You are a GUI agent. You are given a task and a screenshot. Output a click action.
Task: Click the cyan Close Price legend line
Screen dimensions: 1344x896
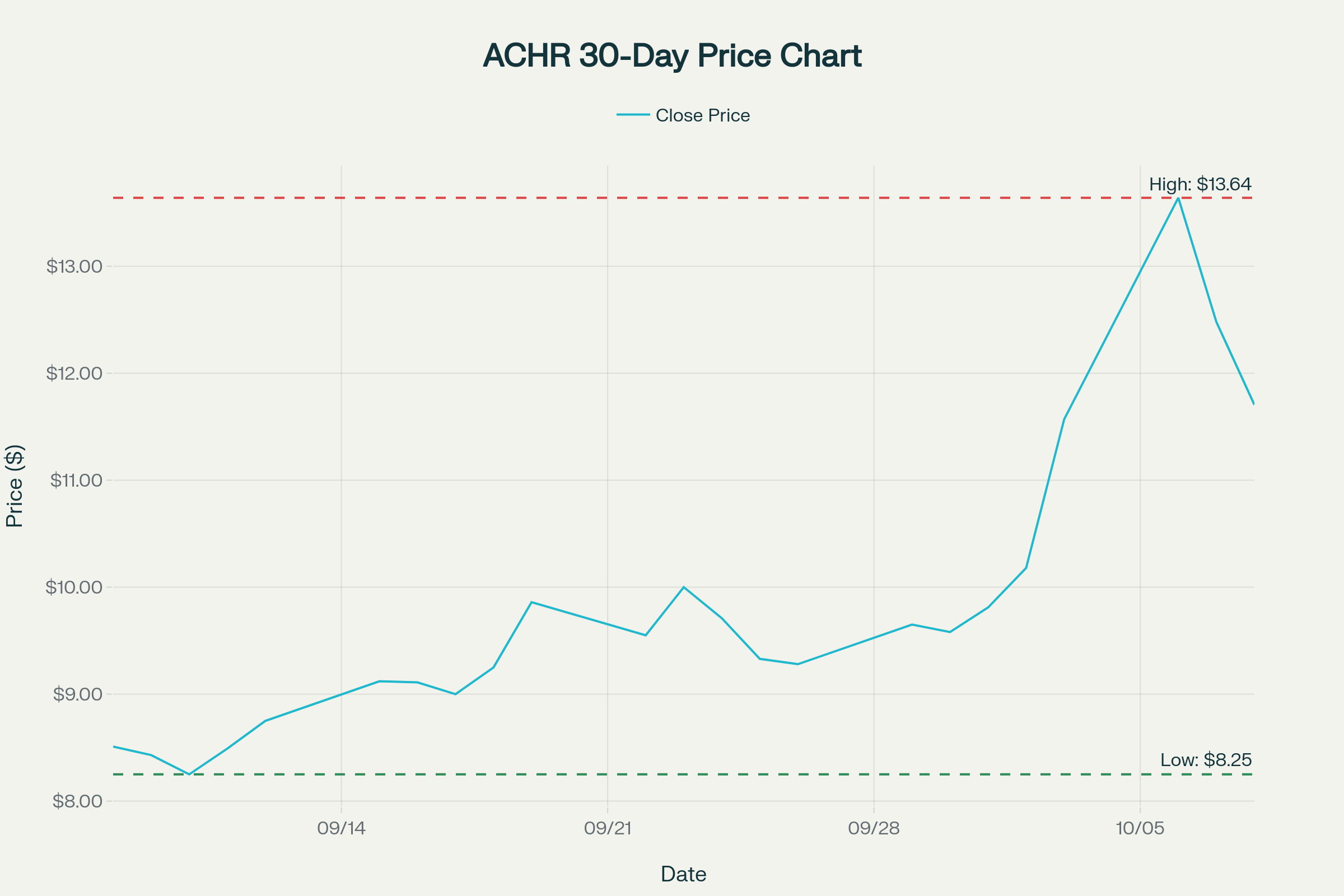(x=633, y=115)
